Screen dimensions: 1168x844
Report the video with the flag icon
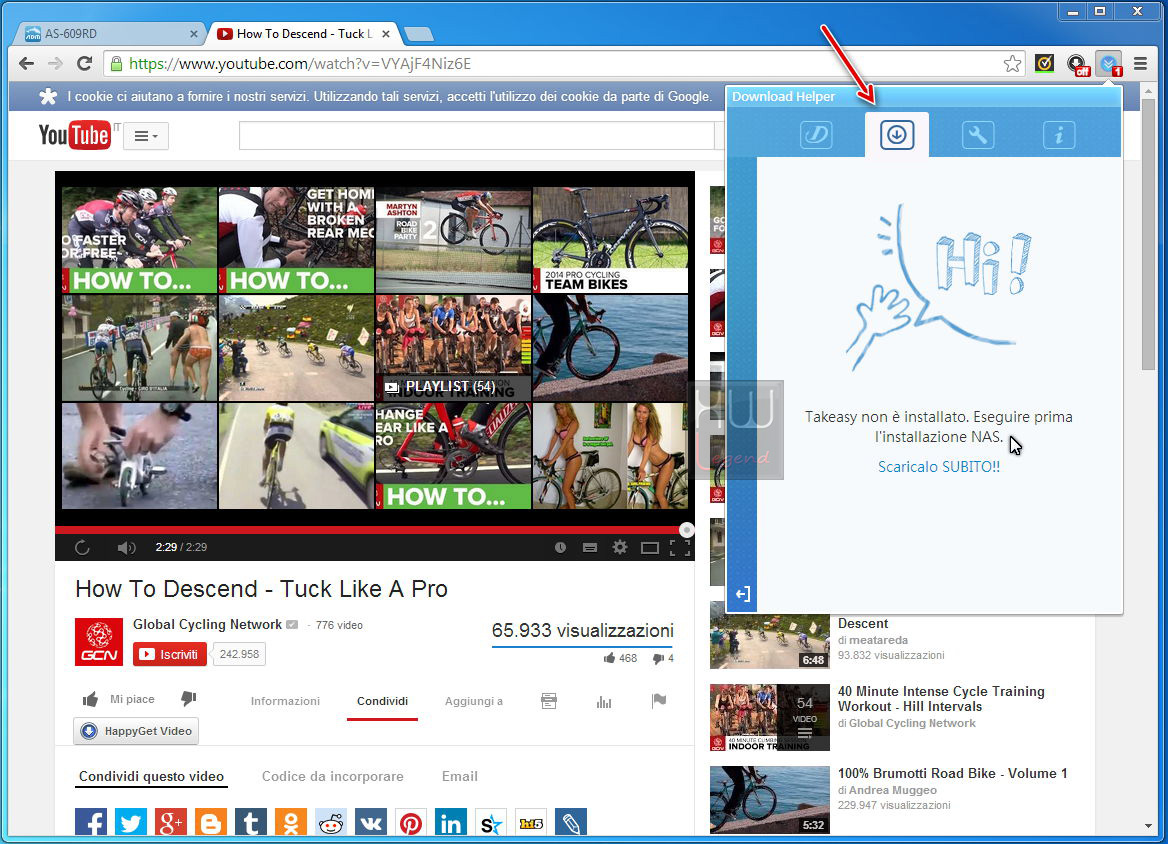click(x=658, y=700)
